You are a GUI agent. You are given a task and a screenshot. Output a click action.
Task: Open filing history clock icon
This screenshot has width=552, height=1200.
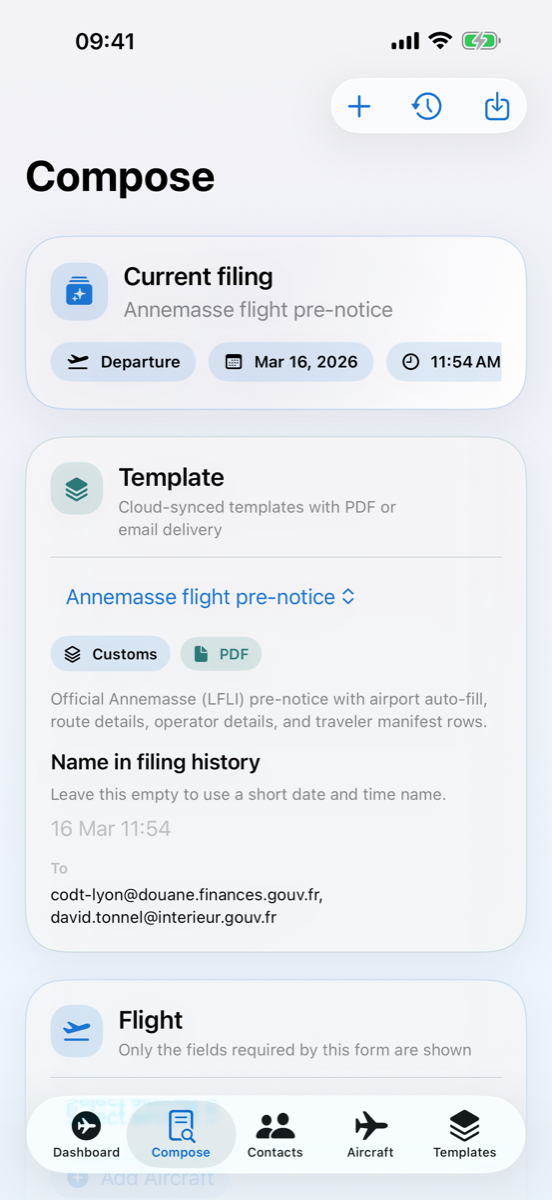pyautogui.click(x=427, y=106)
